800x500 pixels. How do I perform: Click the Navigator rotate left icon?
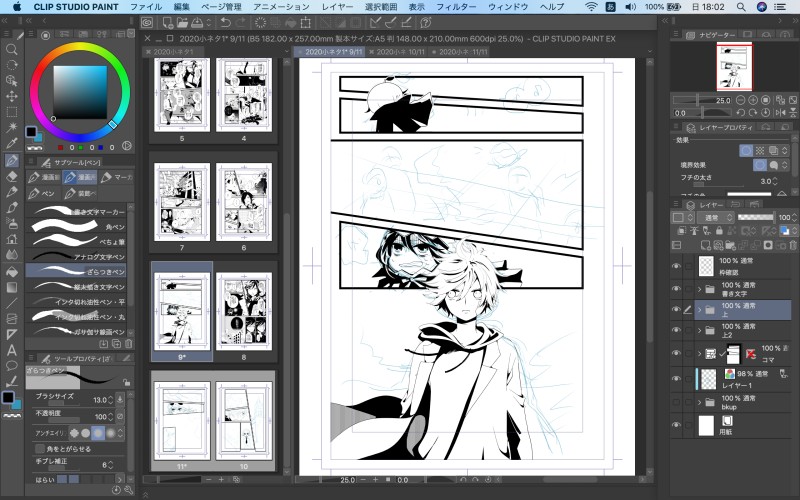point(740,113)
